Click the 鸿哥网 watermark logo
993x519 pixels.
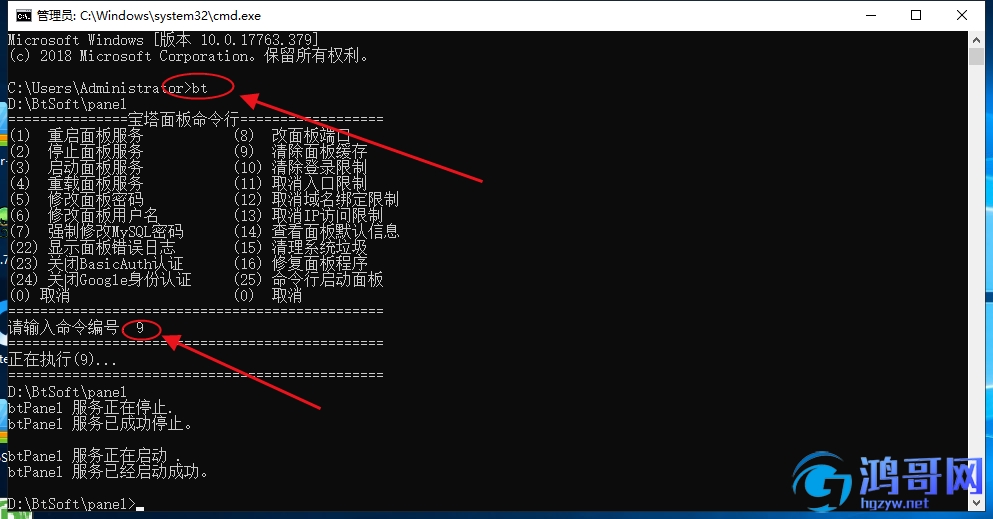pyautogui.click(x=888, y=481)
